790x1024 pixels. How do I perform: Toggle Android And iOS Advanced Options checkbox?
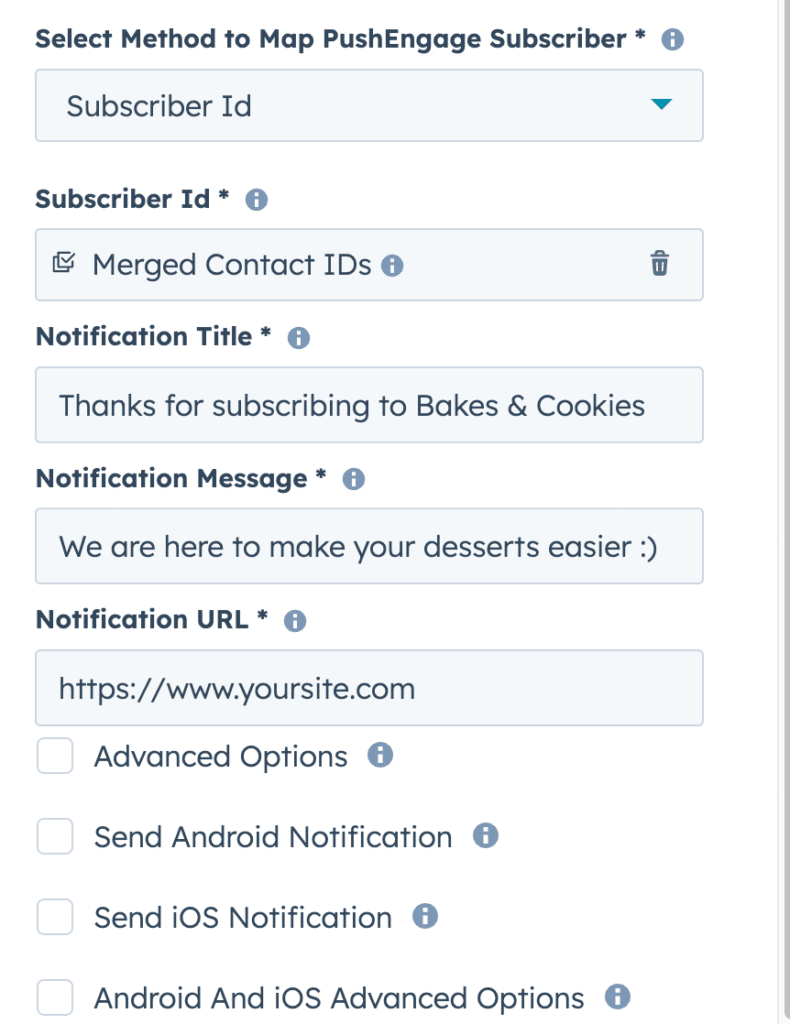55,997
